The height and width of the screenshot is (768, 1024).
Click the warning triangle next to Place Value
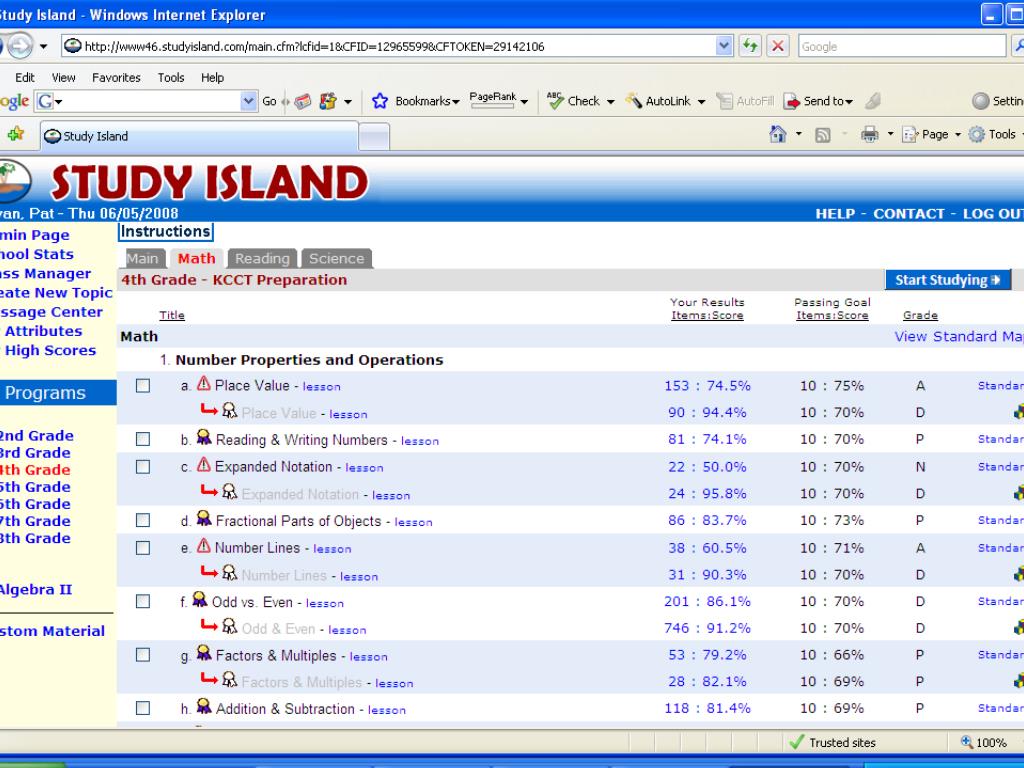pyautogui.click(x=204, y=383)
